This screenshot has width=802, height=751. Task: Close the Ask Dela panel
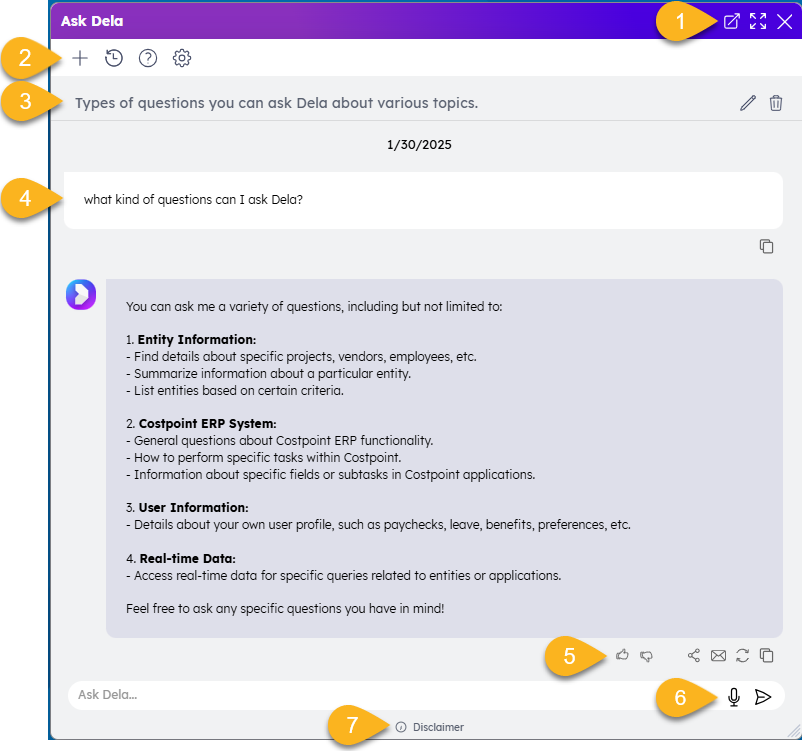point(785,21)
